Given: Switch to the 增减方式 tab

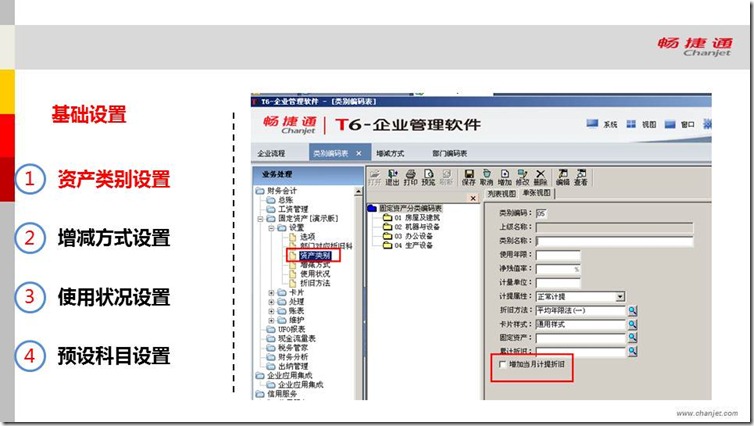Looking at the screenshot, I should point(390,153).
